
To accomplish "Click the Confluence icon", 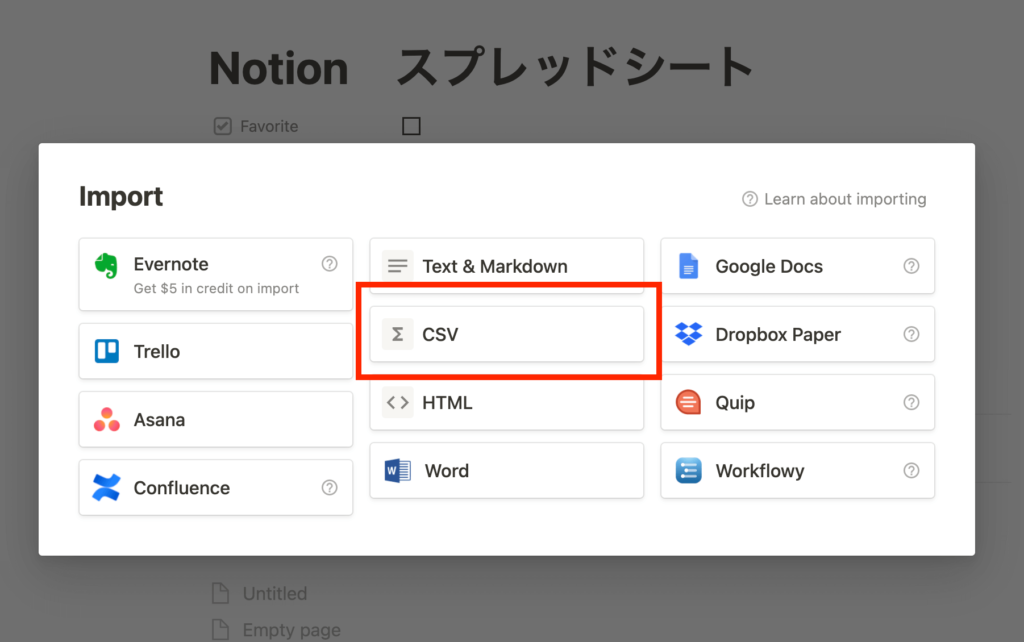I will [103, 487].
